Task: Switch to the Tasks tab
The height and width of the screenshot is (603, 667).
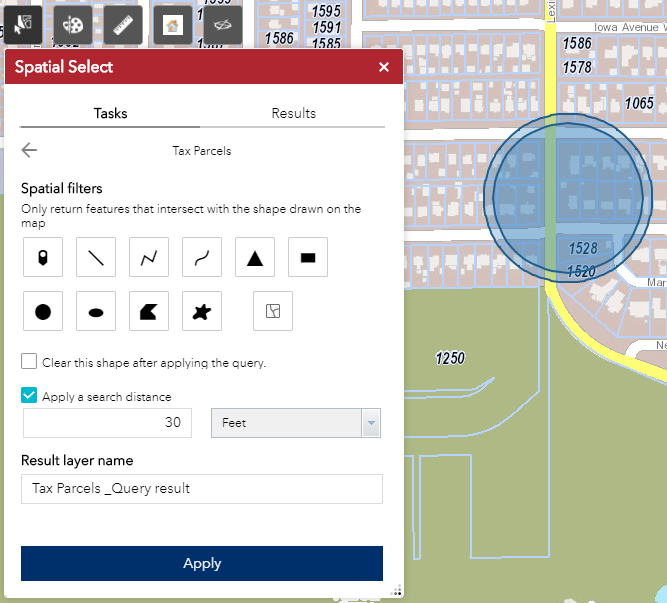Action: pyautogui.click(x=110, y=113)
